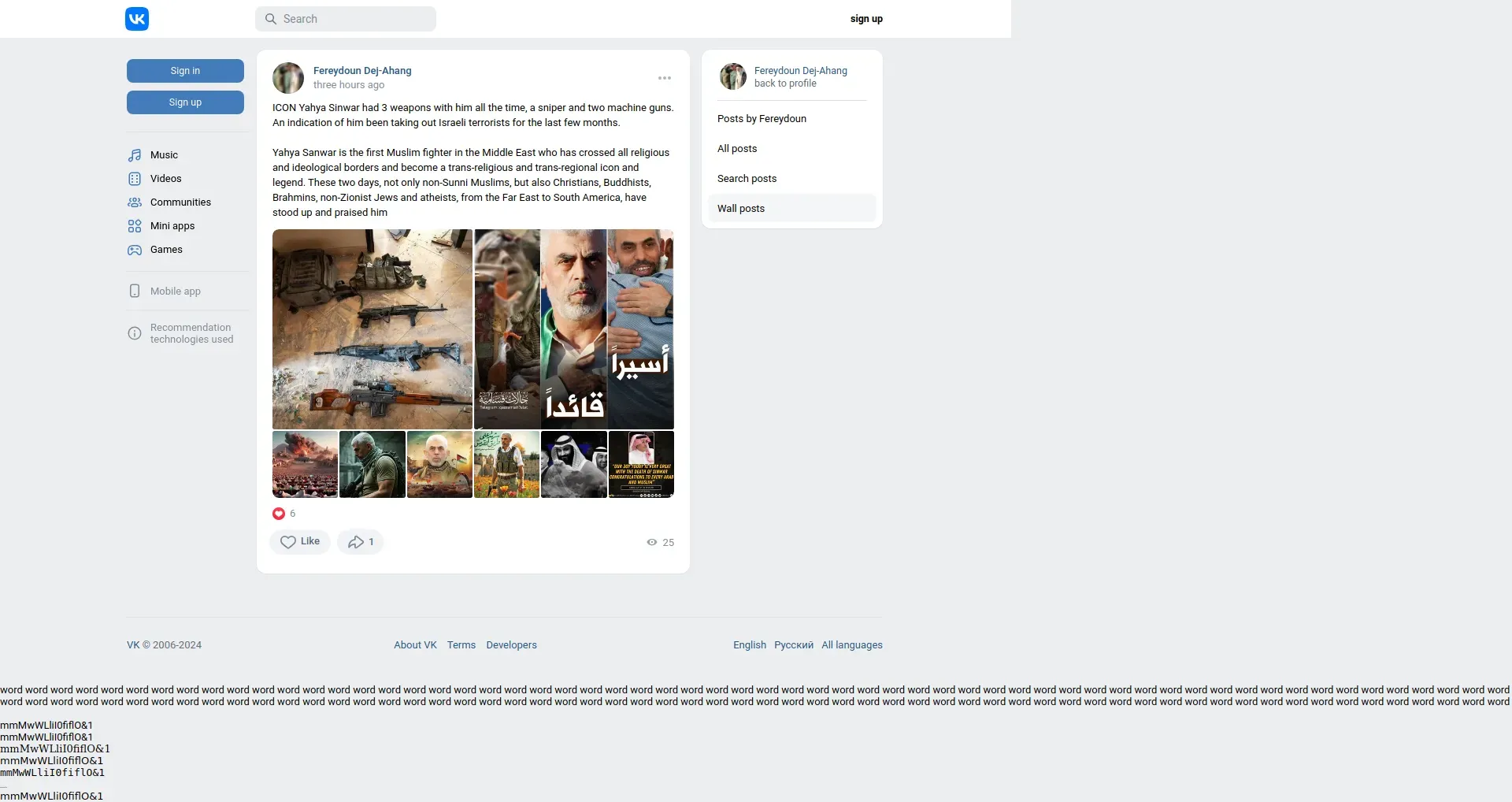Image resolution: width=1512 pixels, height=802 pixels.
Task: Click the blue Sign up button in the sidebar
Action: 185,102
